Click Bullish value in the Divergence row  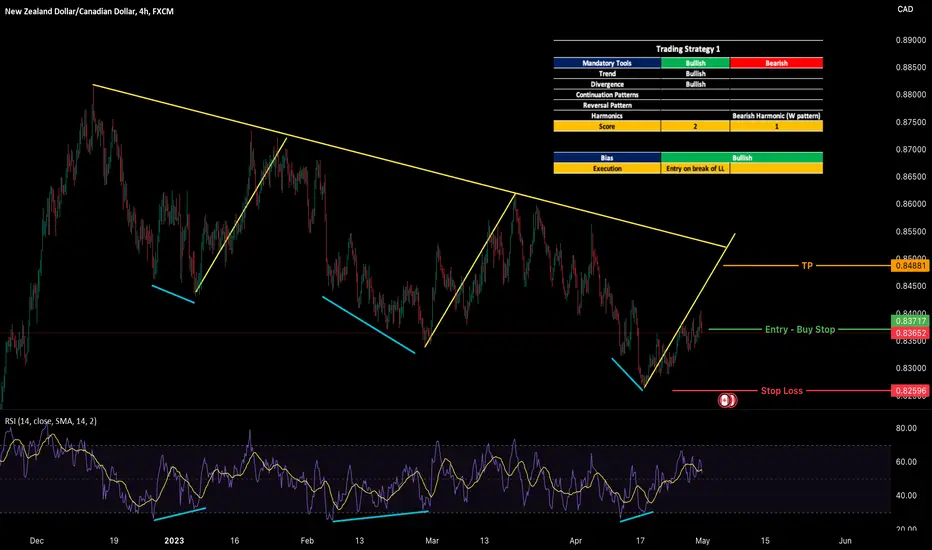695,84
